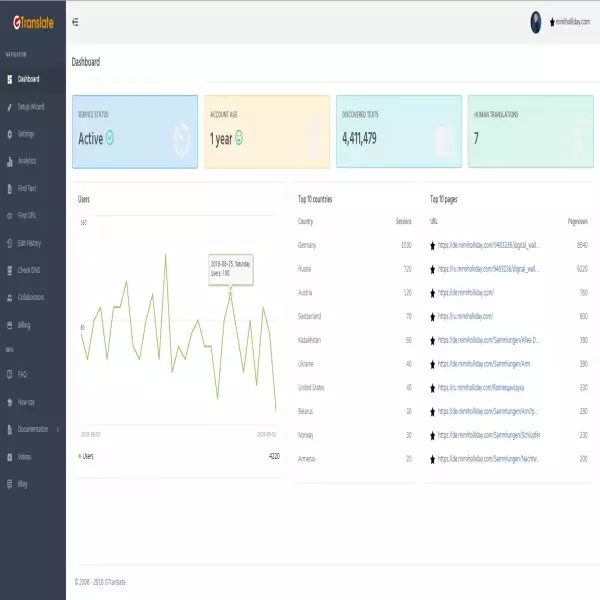
Task: Expand the Documentation submenu chevron
Action: [x=58, y=429]
